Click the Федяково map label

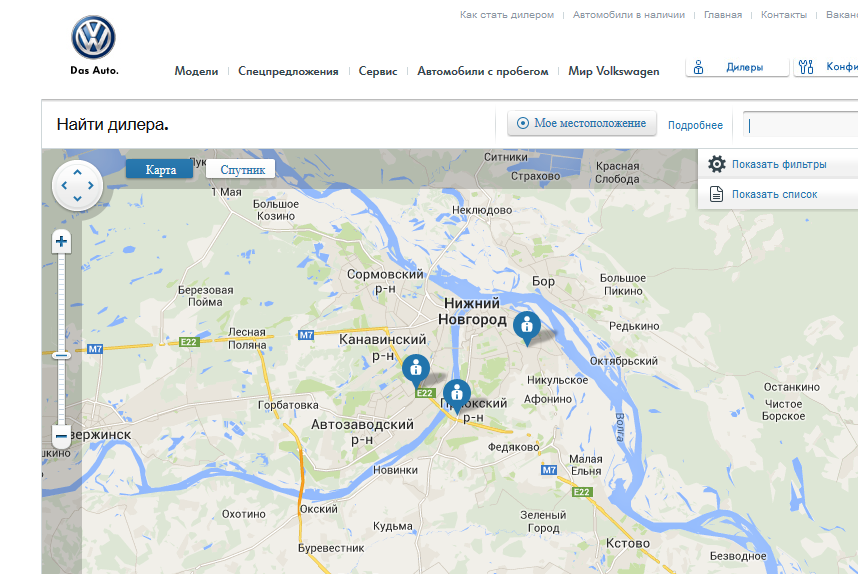(x=513, y=447)
